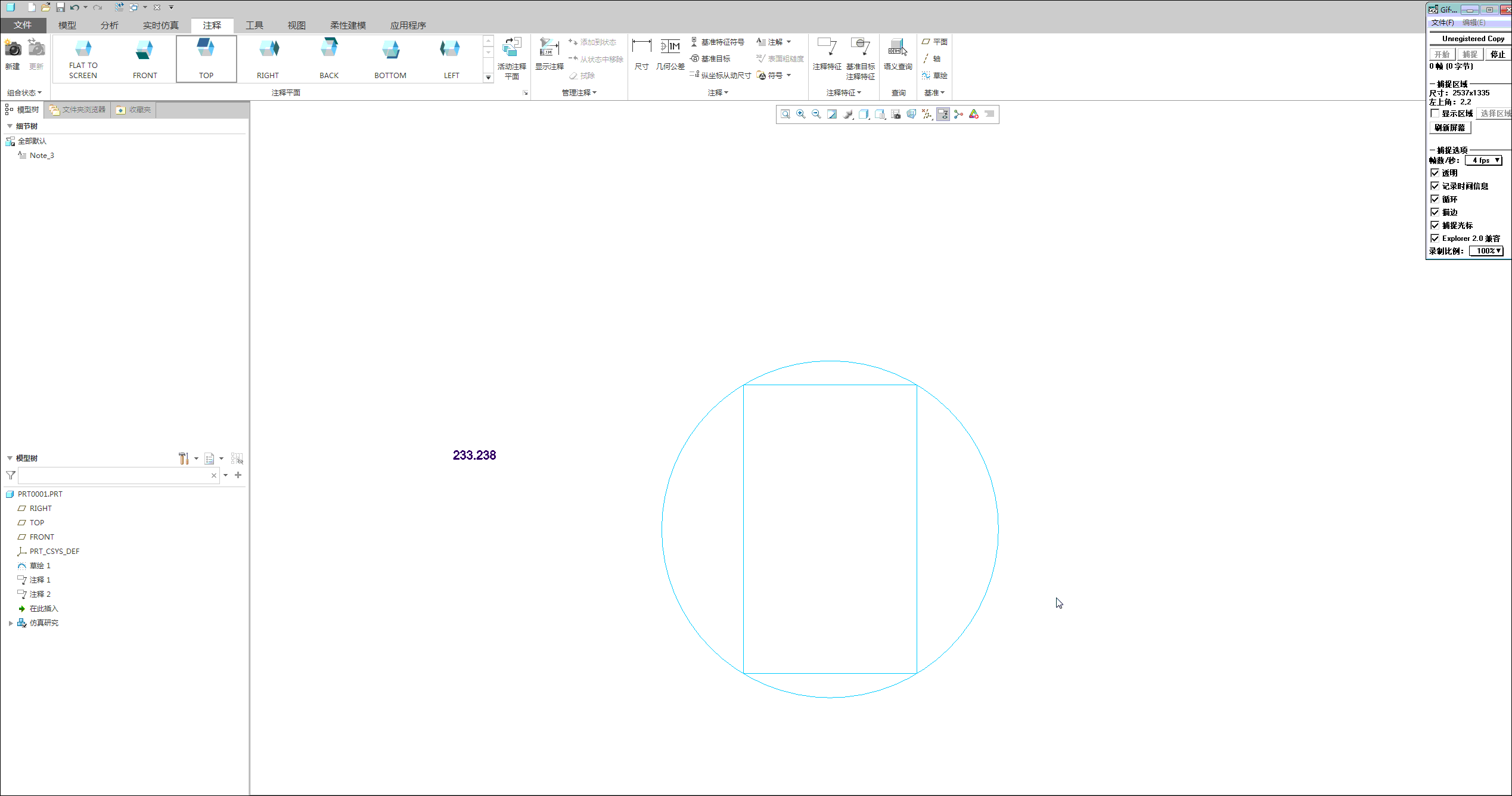Switch to the Tools (工具) ribbon tab
1512x796 pixels.
[254, 25]
